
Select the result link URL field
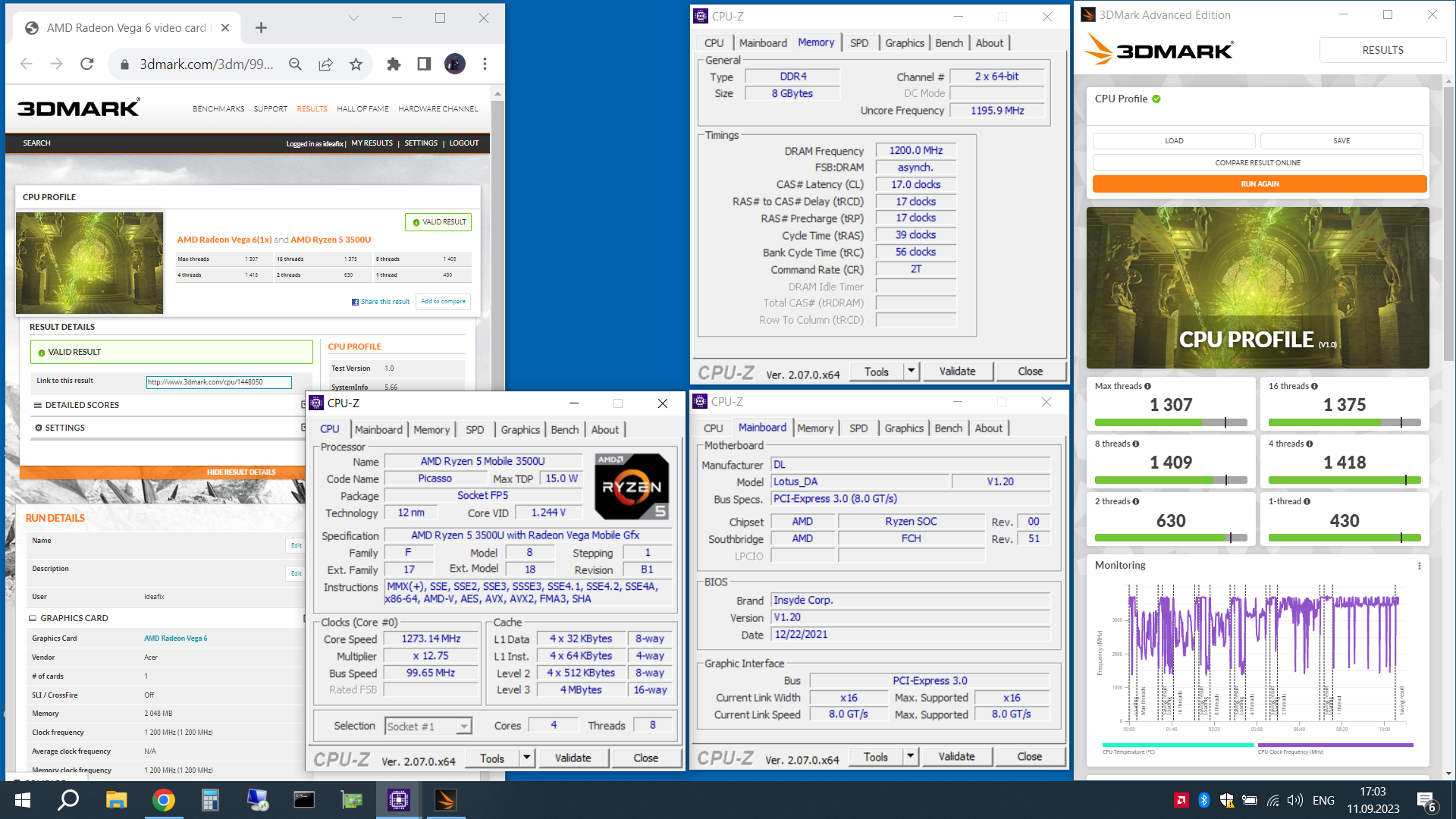point(218,382)
